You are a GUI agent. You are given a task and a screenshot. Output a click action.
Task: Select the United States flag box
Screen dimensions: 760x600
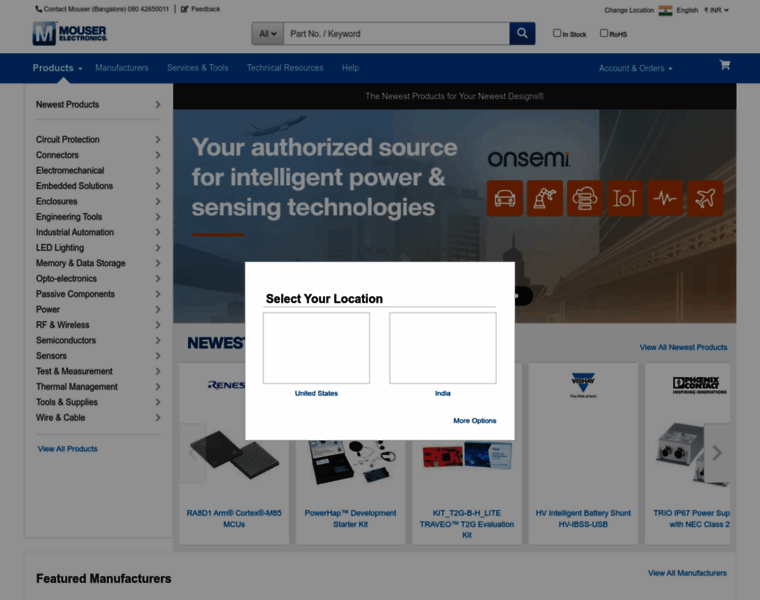click(316, 348)
